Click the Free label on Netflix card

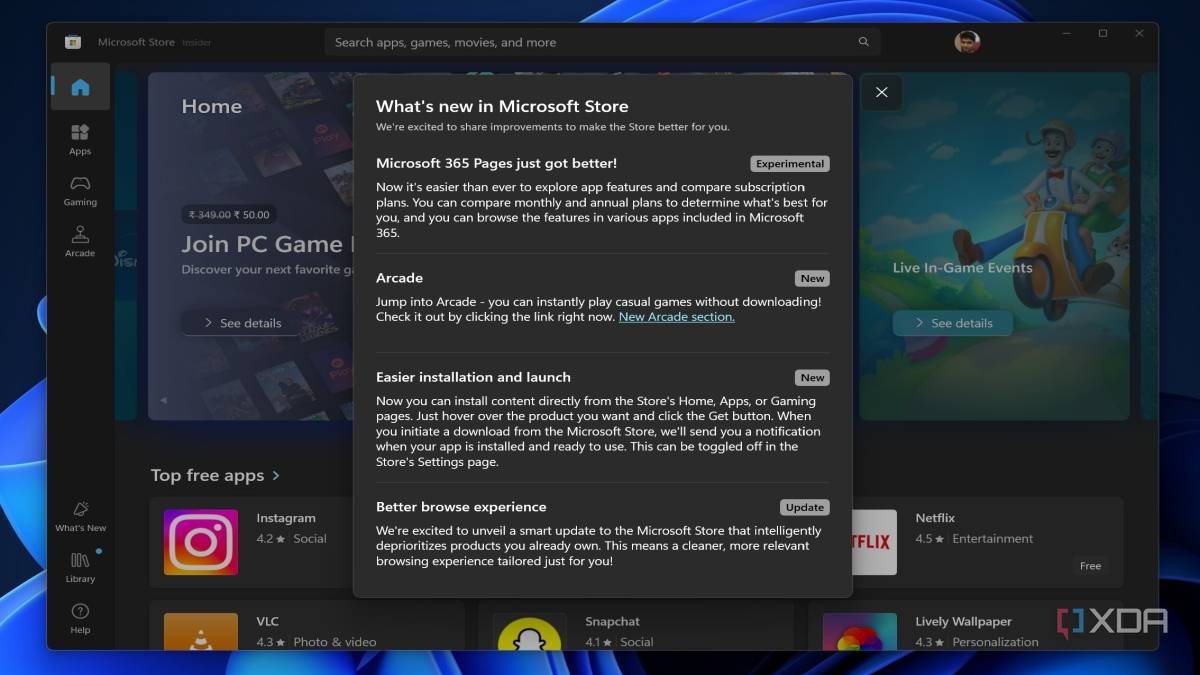1090,566
